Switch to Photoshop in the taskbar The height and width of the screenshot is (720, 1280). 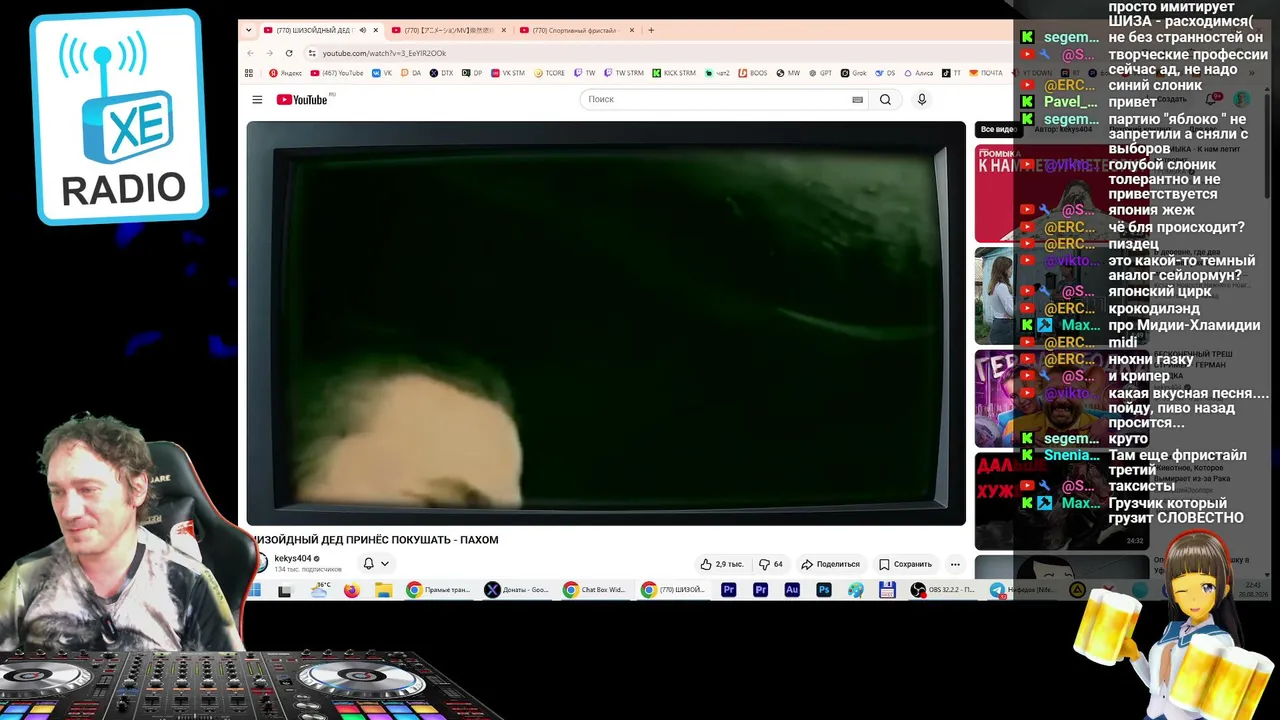824,590
